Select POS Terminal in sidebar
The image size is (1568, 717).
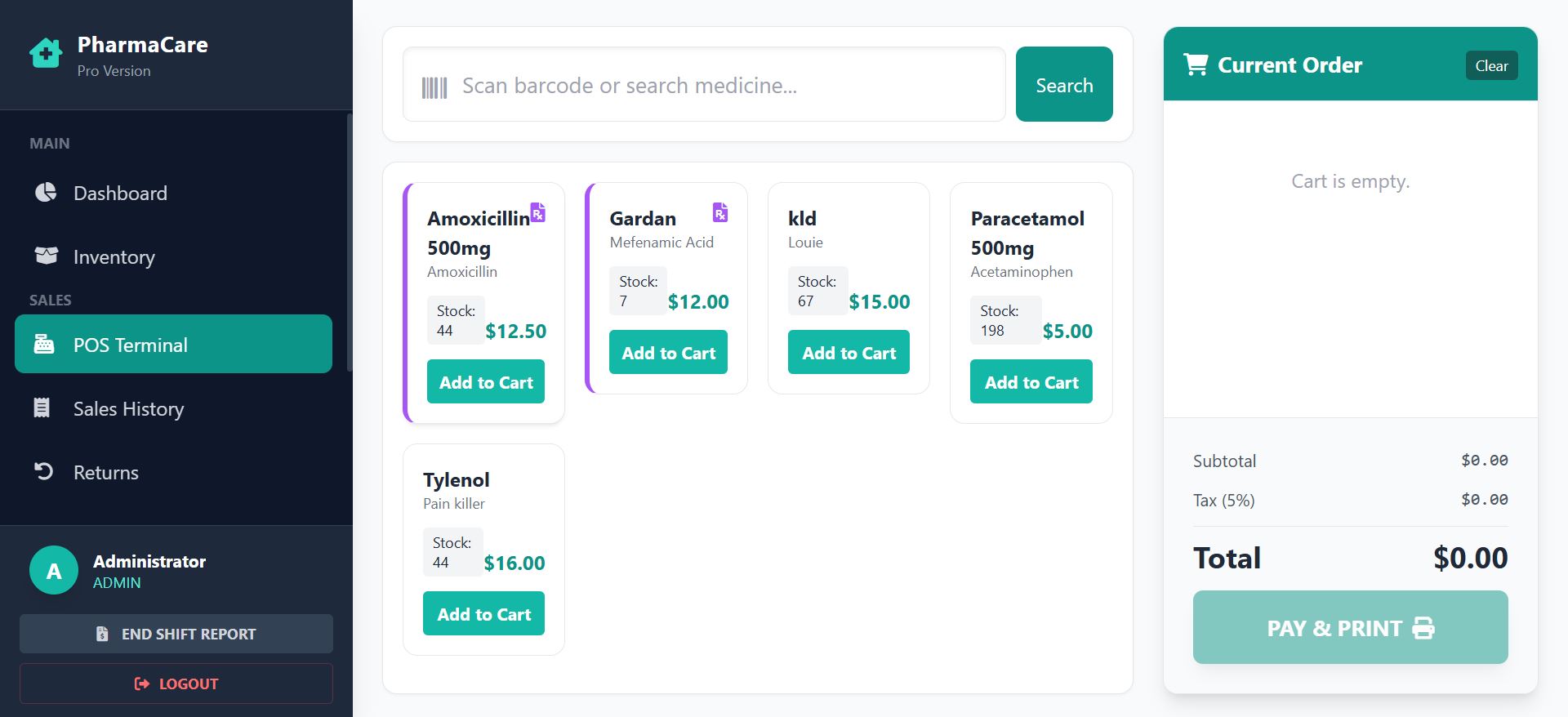coord(173,344)
